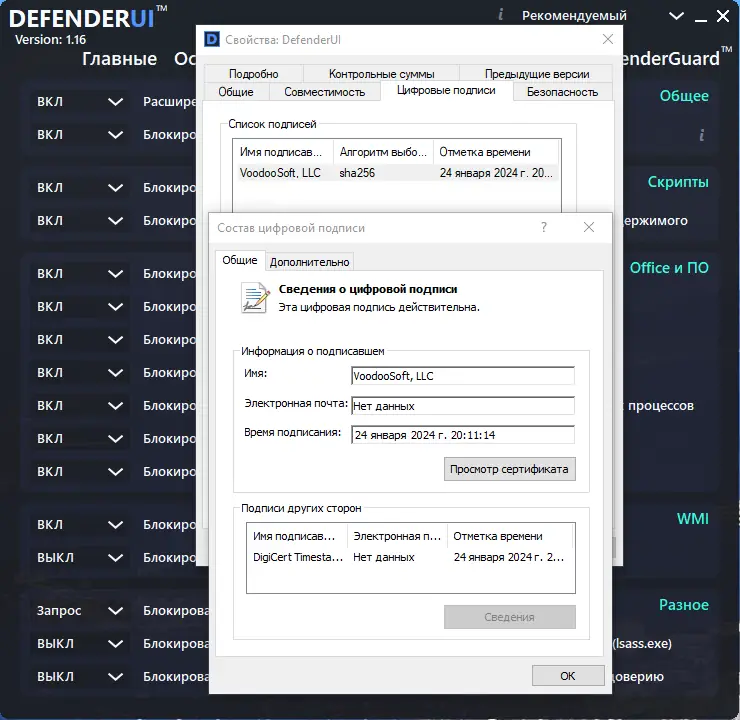Click the WMI section heading in DefenderUI
Viewport: 740px width, 720px height.
pos(692,519)
